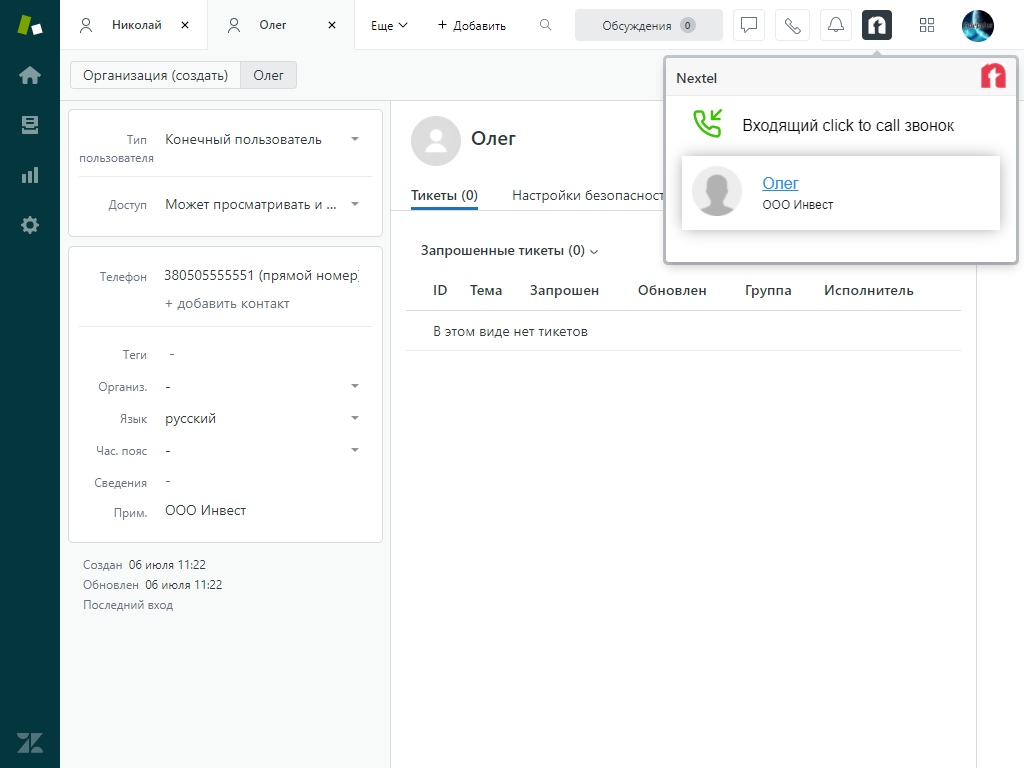Open the Reporting bar chart icon
1024x768 pixels.
(30, 175)
